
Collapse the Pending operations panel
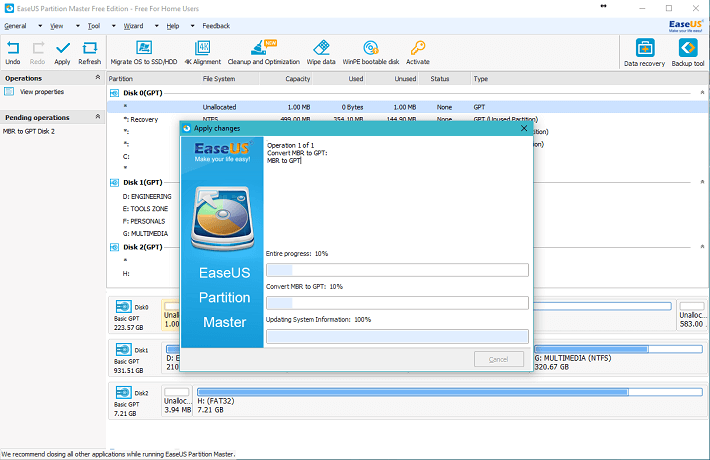point(98,117)
